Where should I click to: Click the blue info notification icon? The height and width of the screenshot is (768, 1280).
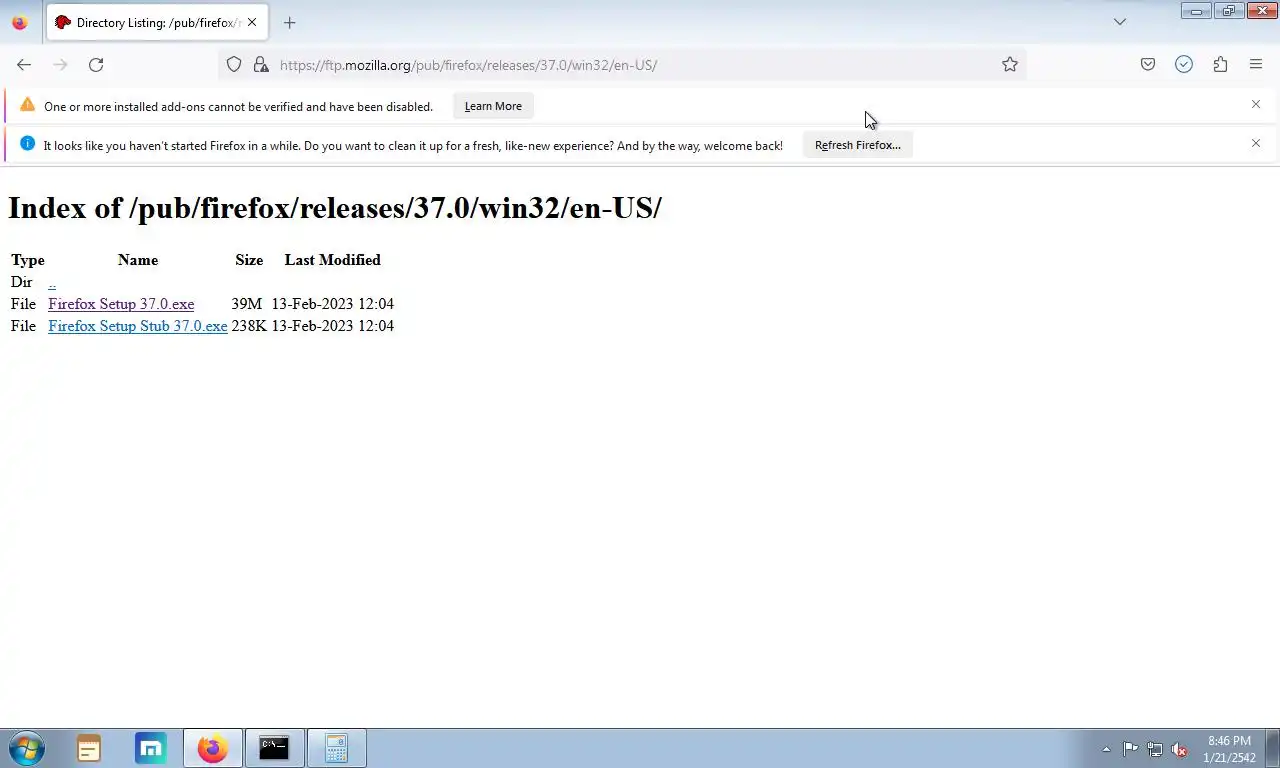pyautogui.click(x=27, y=144)
